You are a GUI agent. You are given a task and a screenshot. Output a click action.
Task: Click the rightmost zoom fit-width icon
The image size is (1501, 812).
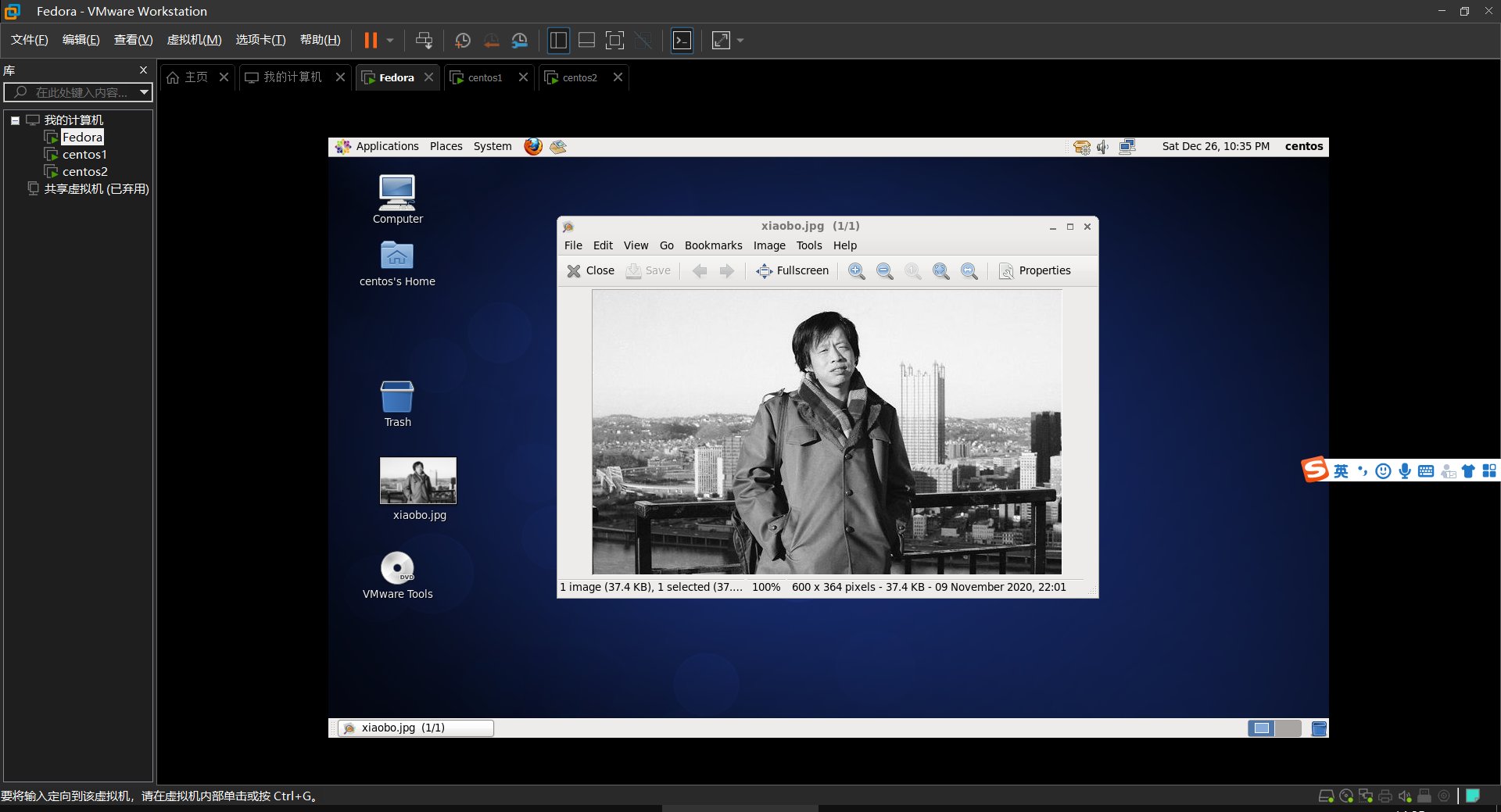pos(969,270)
